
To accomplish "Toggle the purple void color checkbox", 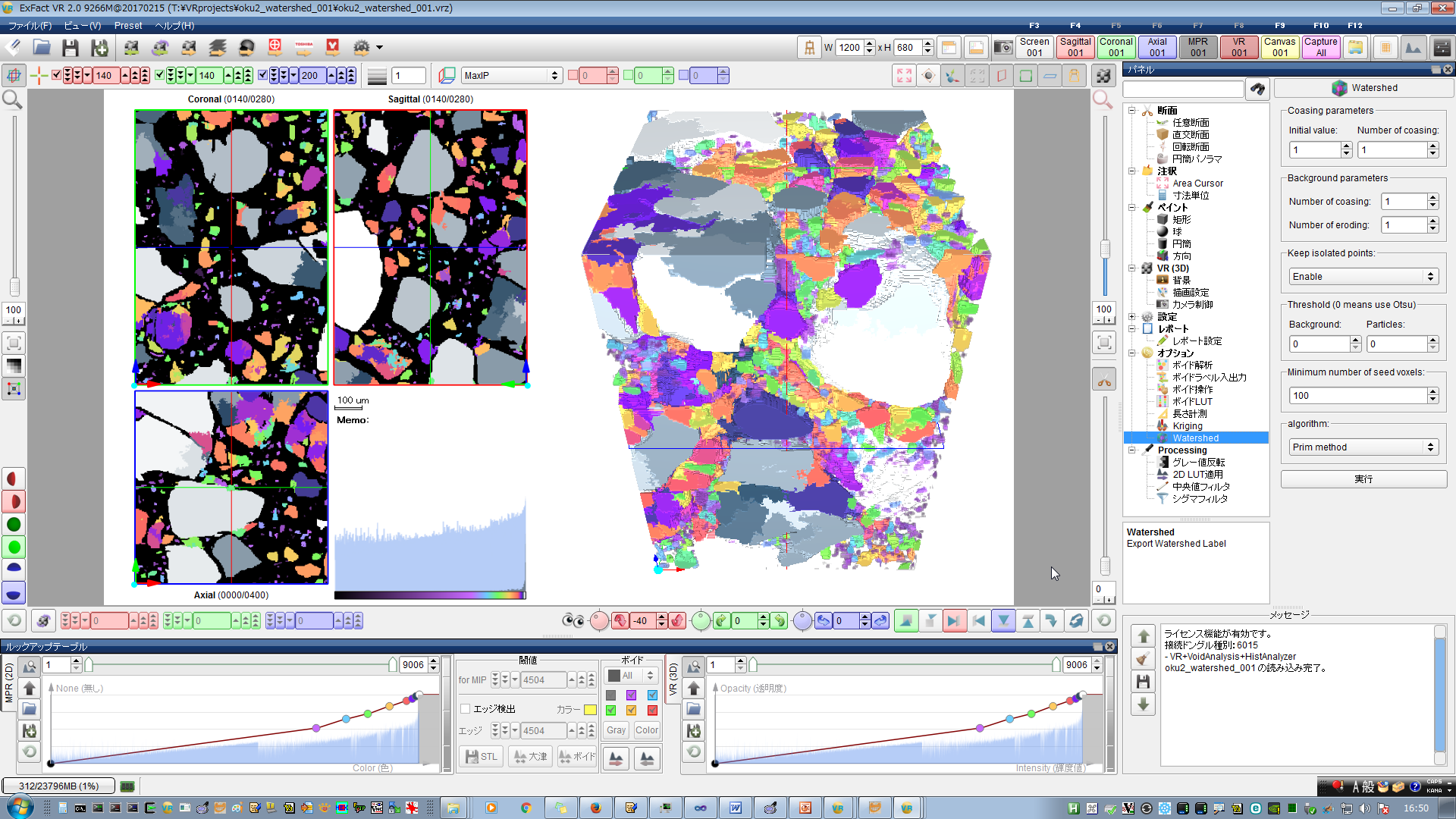I will (631, 695).
